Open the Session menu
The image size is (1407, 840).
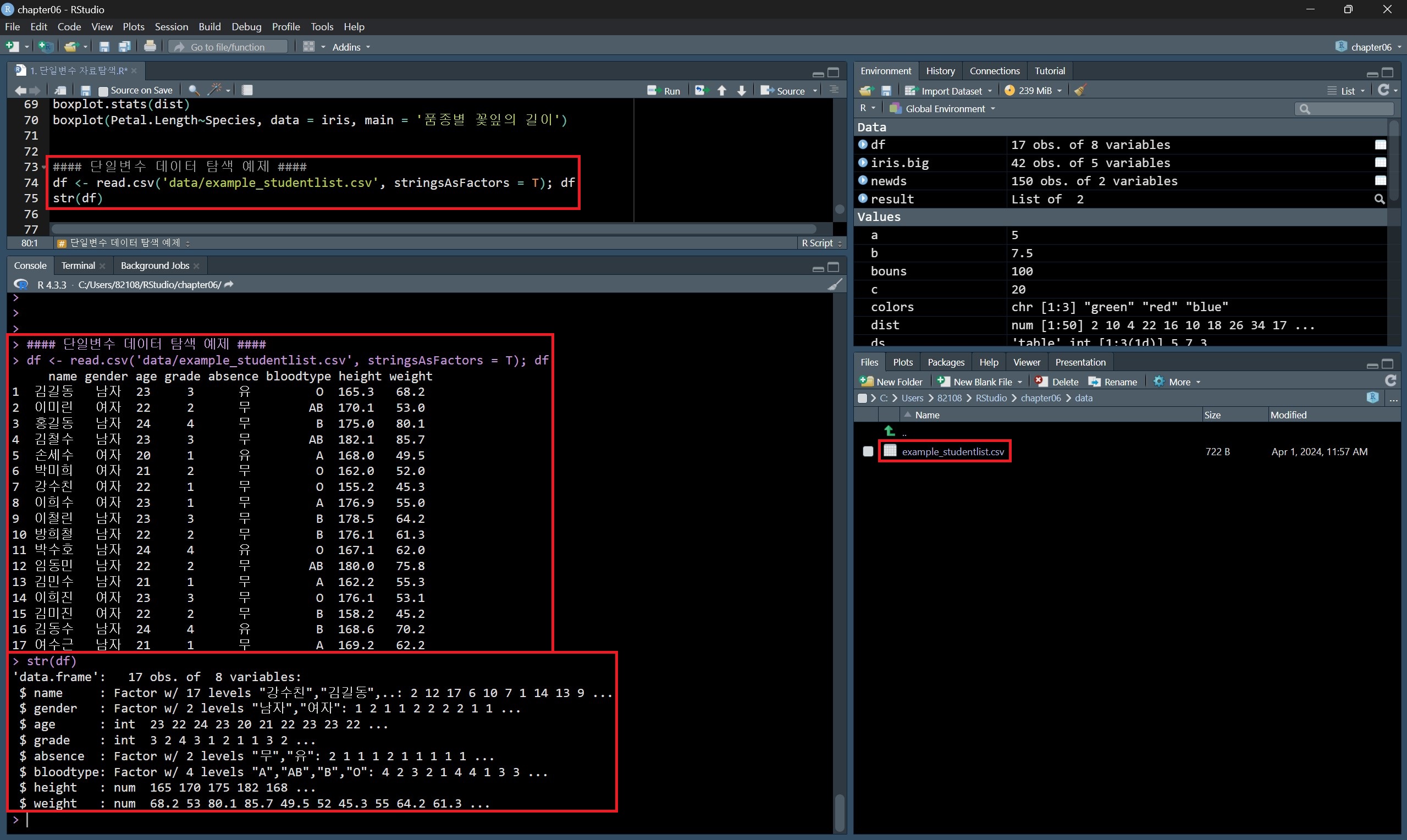[171, 26]
